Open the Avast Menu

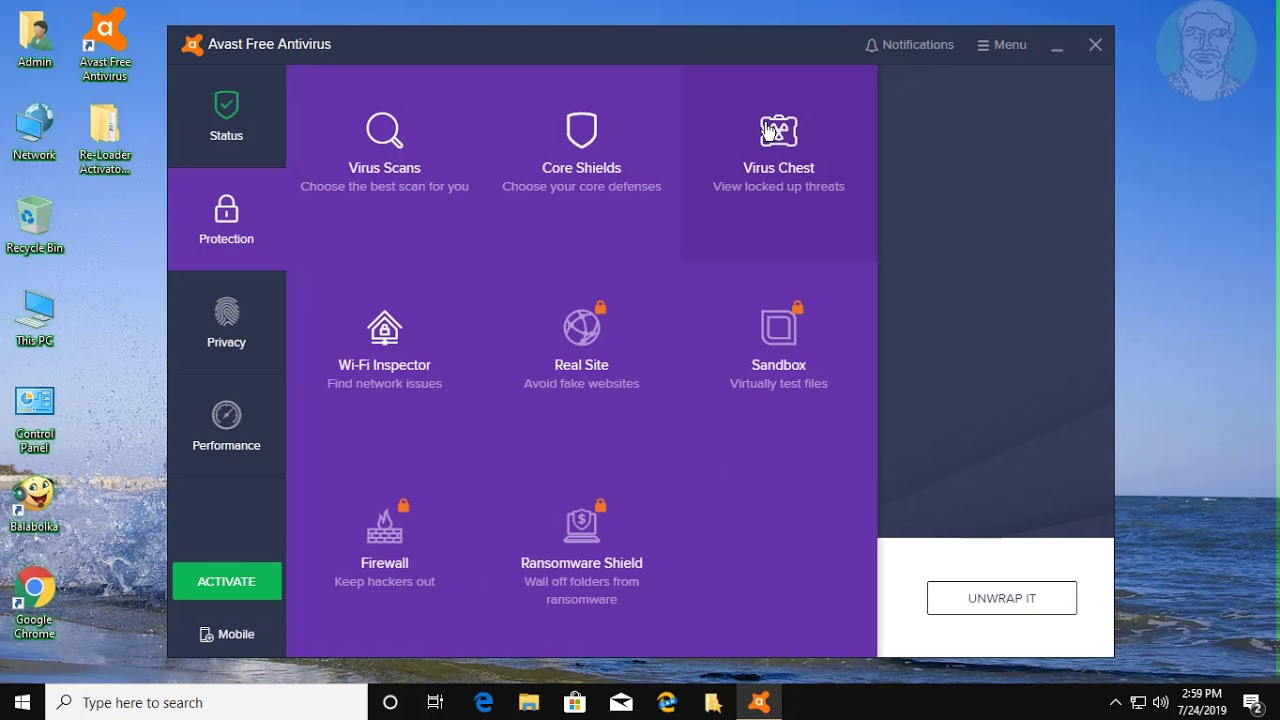point(1002,45)
